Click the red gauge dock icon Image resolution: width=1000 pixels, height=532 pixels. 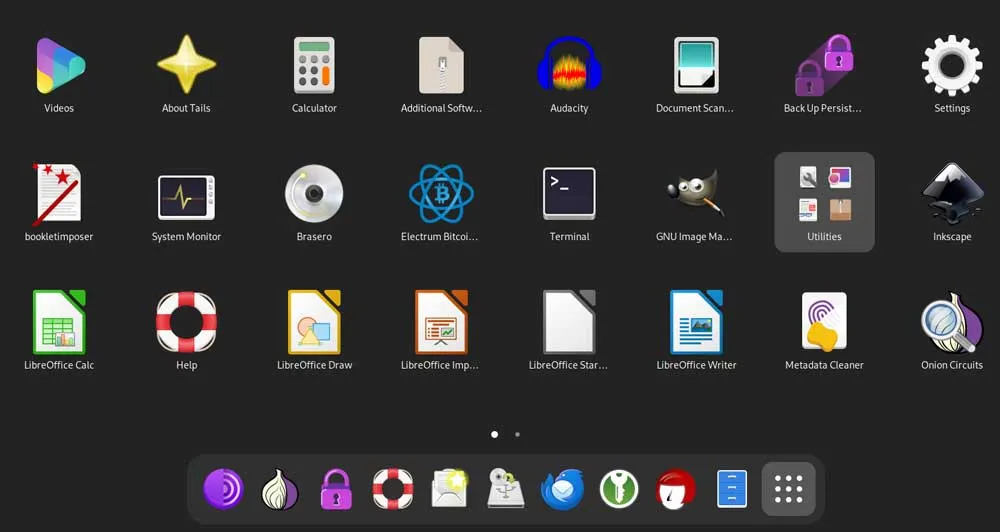point(675,489)
